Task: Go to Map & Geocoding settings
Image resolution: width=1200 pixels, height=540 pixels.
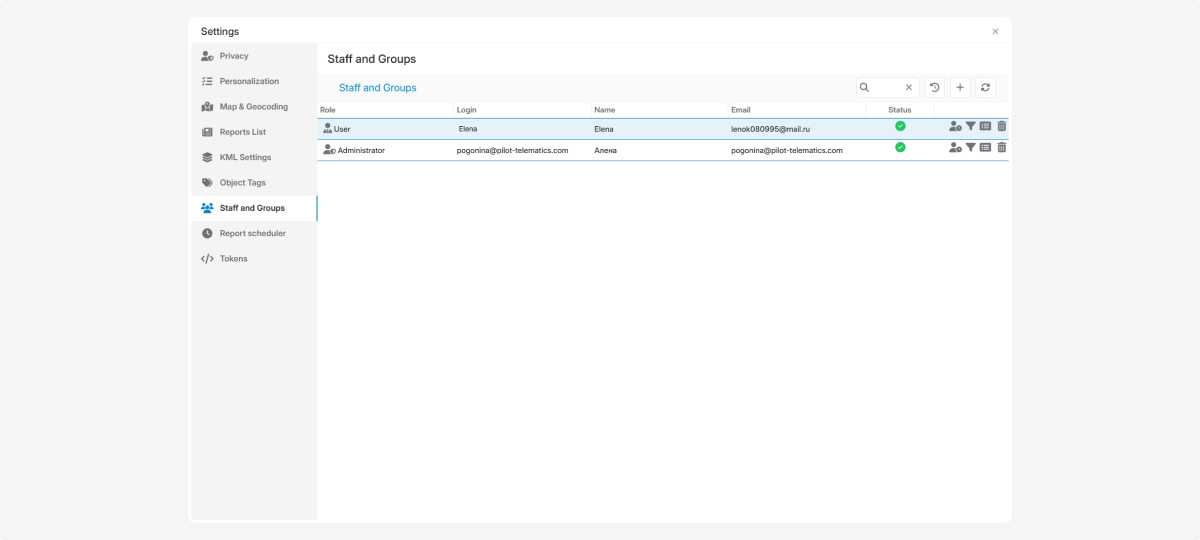Action: 253,107
